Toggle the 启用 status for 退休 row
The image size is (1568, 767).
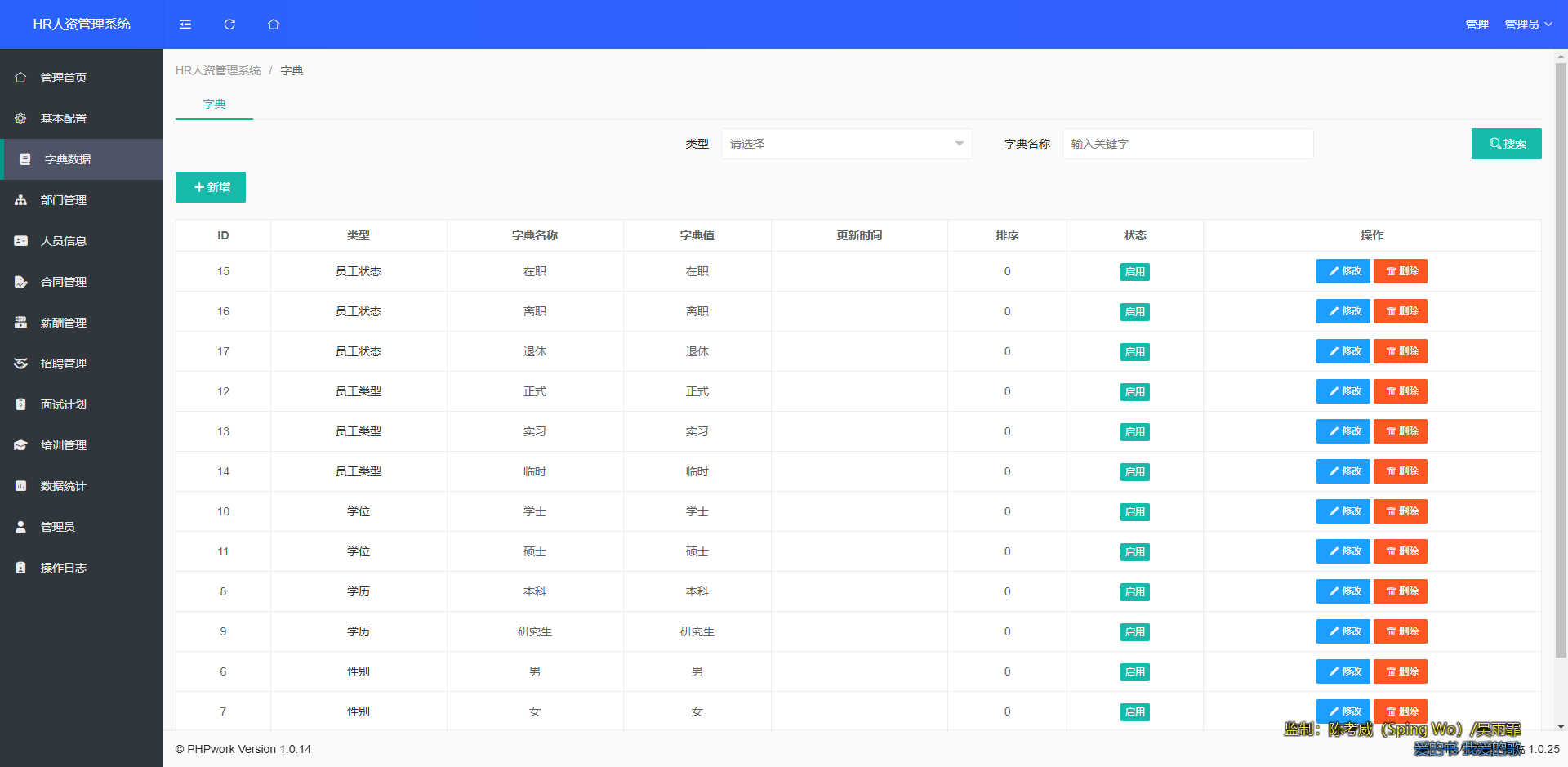coord(1134,352)
